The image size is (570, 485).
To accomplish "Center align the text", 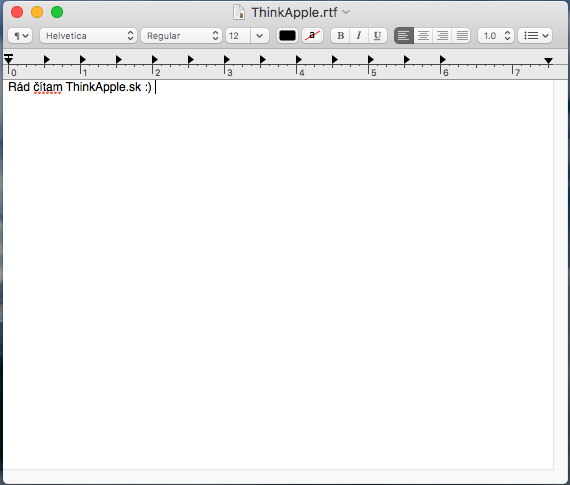I will coord(423,36).
